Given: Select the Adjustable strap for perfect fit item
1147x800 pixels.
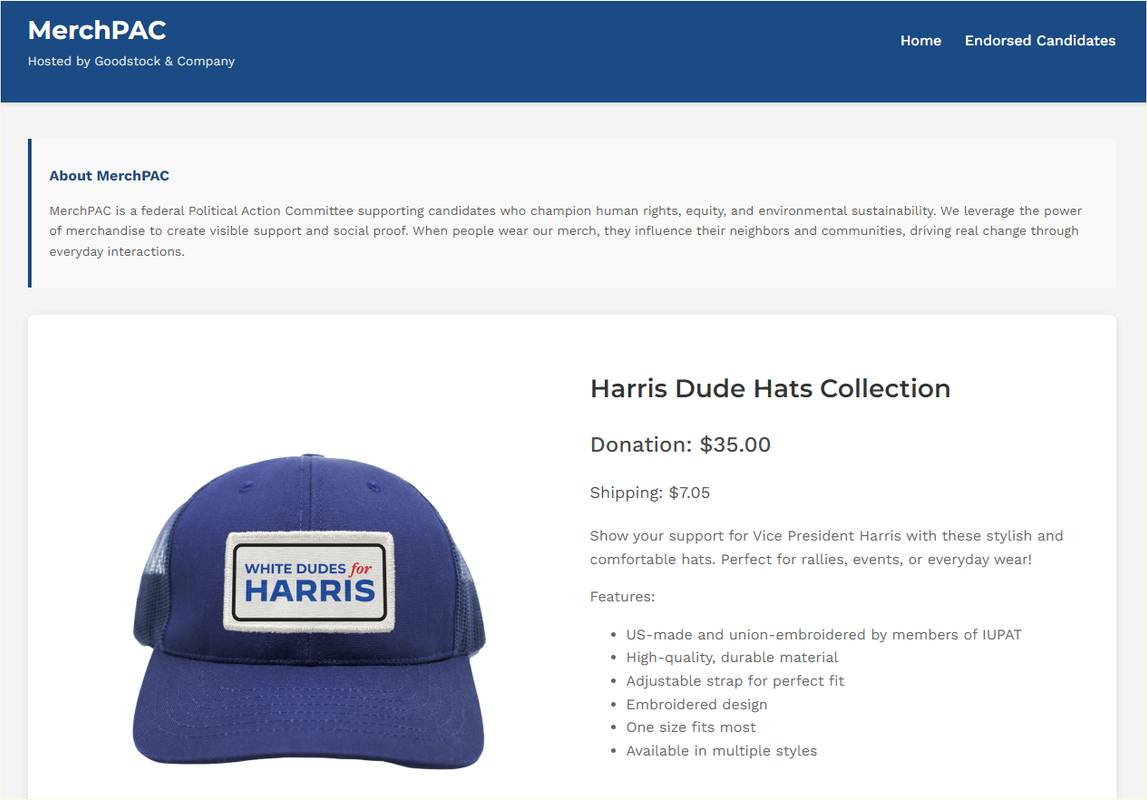Looking at the screenshot, I should click(734, 681).
